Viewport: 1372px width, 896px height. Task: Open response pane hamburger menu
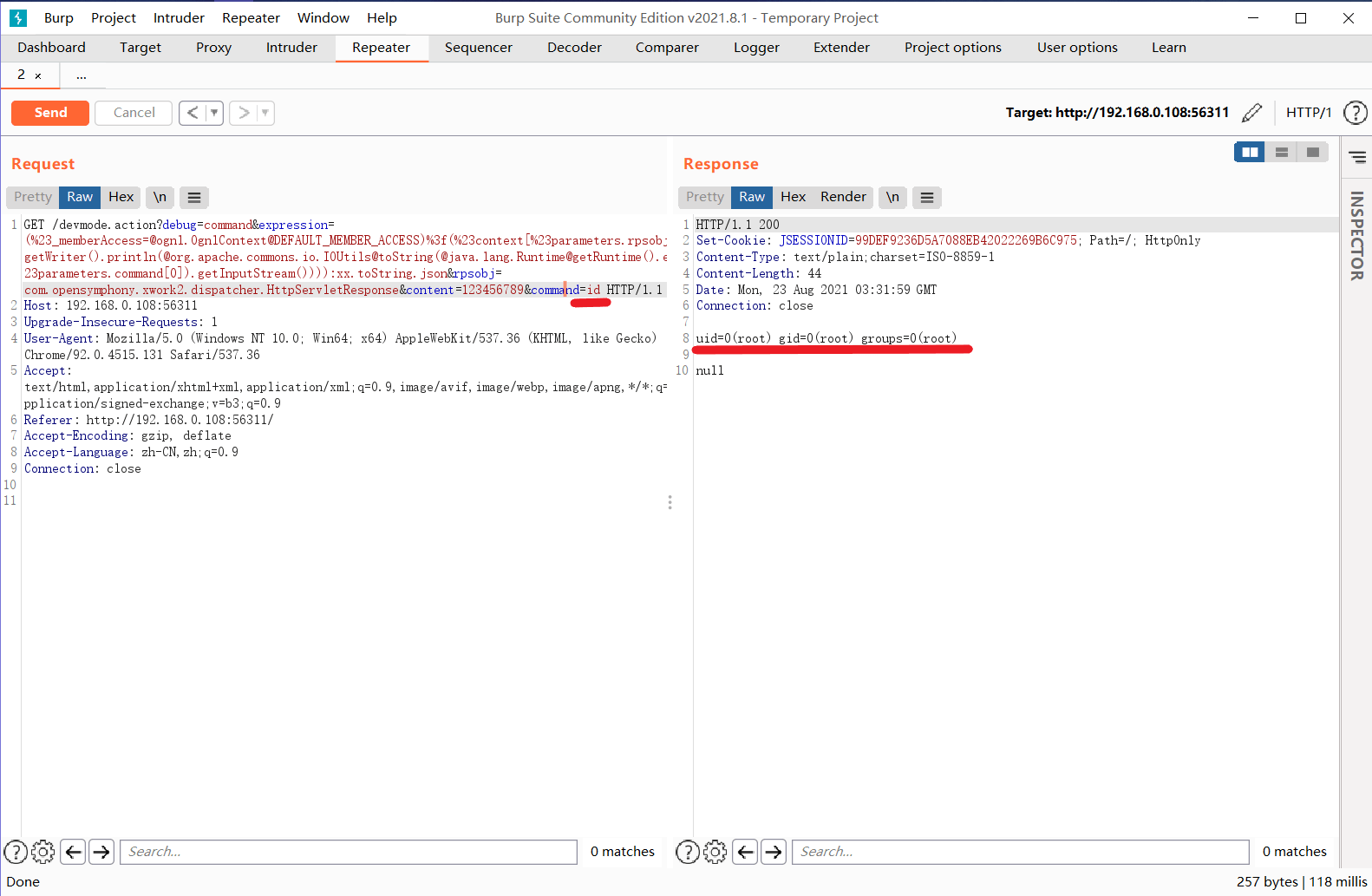(x=927, y=198)
